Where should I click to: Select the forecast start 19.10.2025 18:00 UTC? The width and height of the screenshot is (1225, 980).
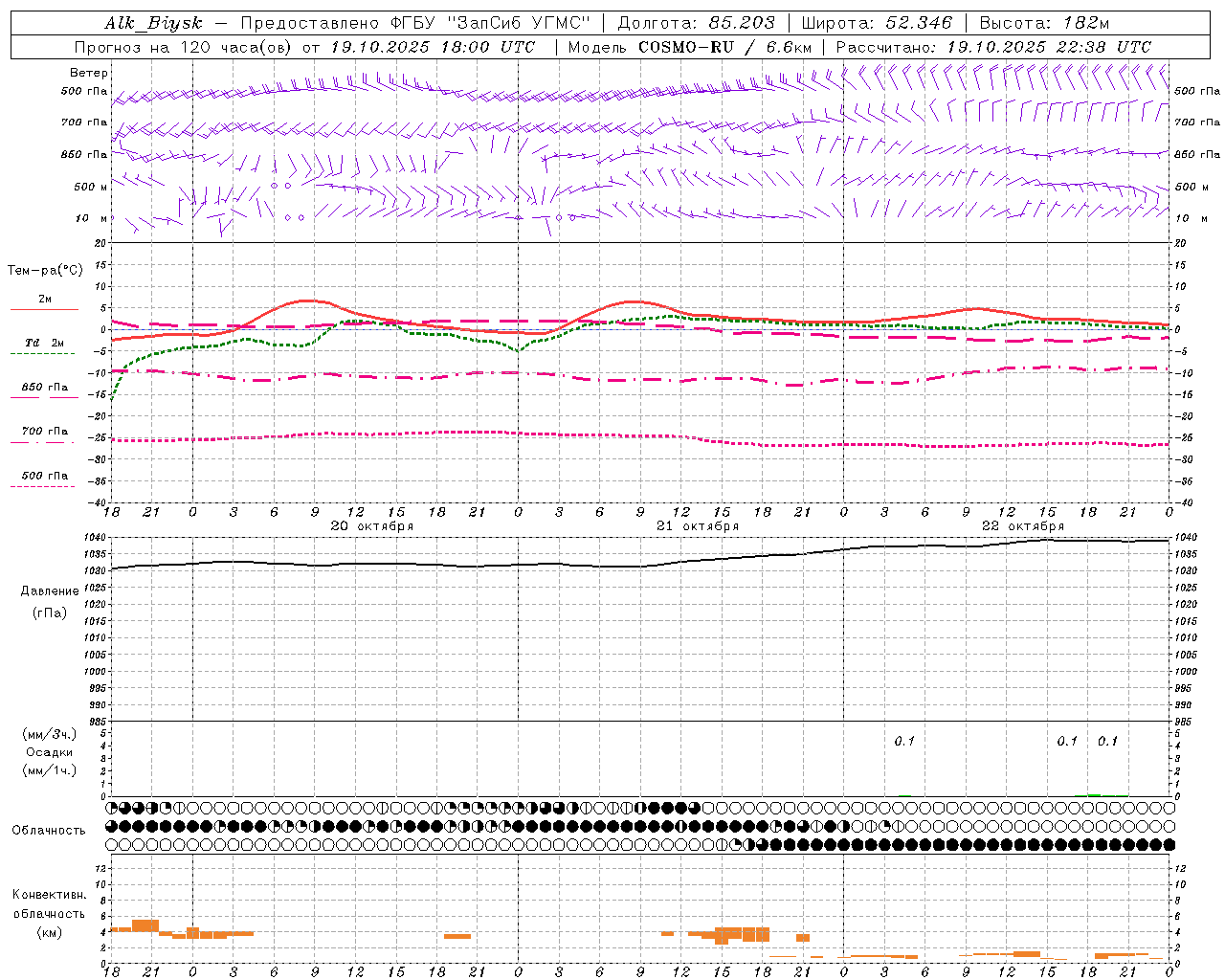pyautogui.click(x=434, y=47)
